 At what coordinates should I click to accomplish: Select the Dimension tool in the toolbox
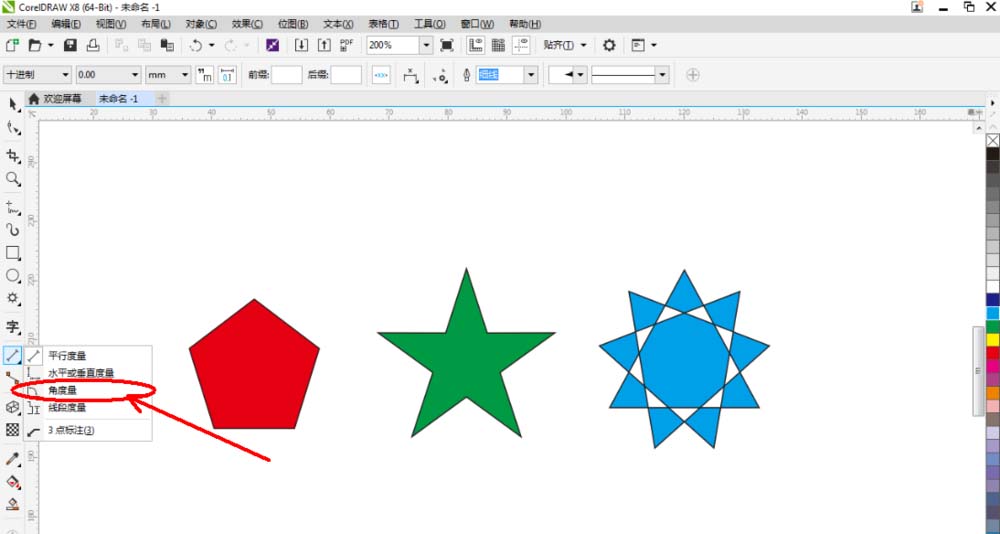[13, 355]
